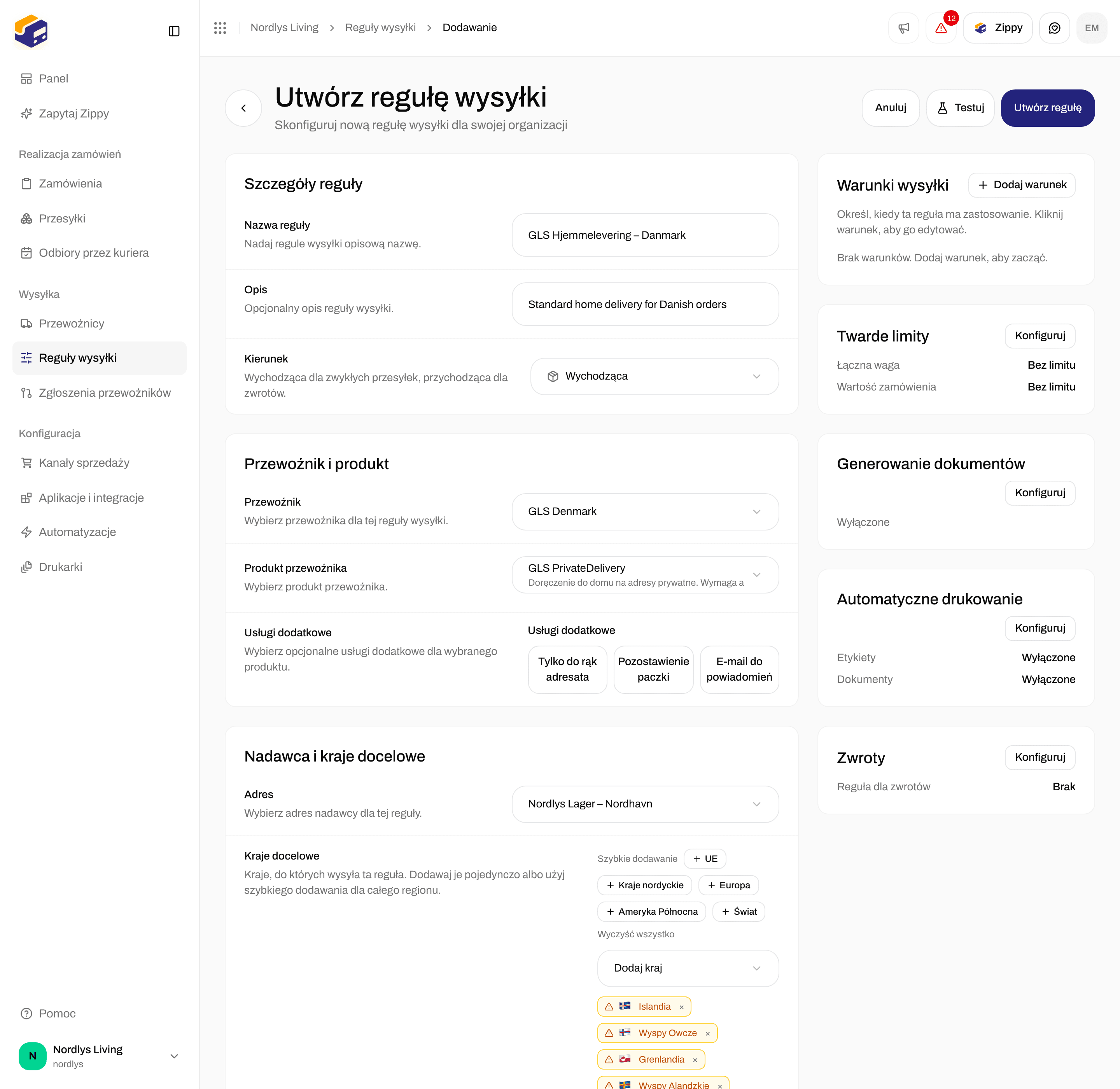Open Pomoc help link
The height and width of the screenshot is (1089, 1120).
coord(100,1014)
